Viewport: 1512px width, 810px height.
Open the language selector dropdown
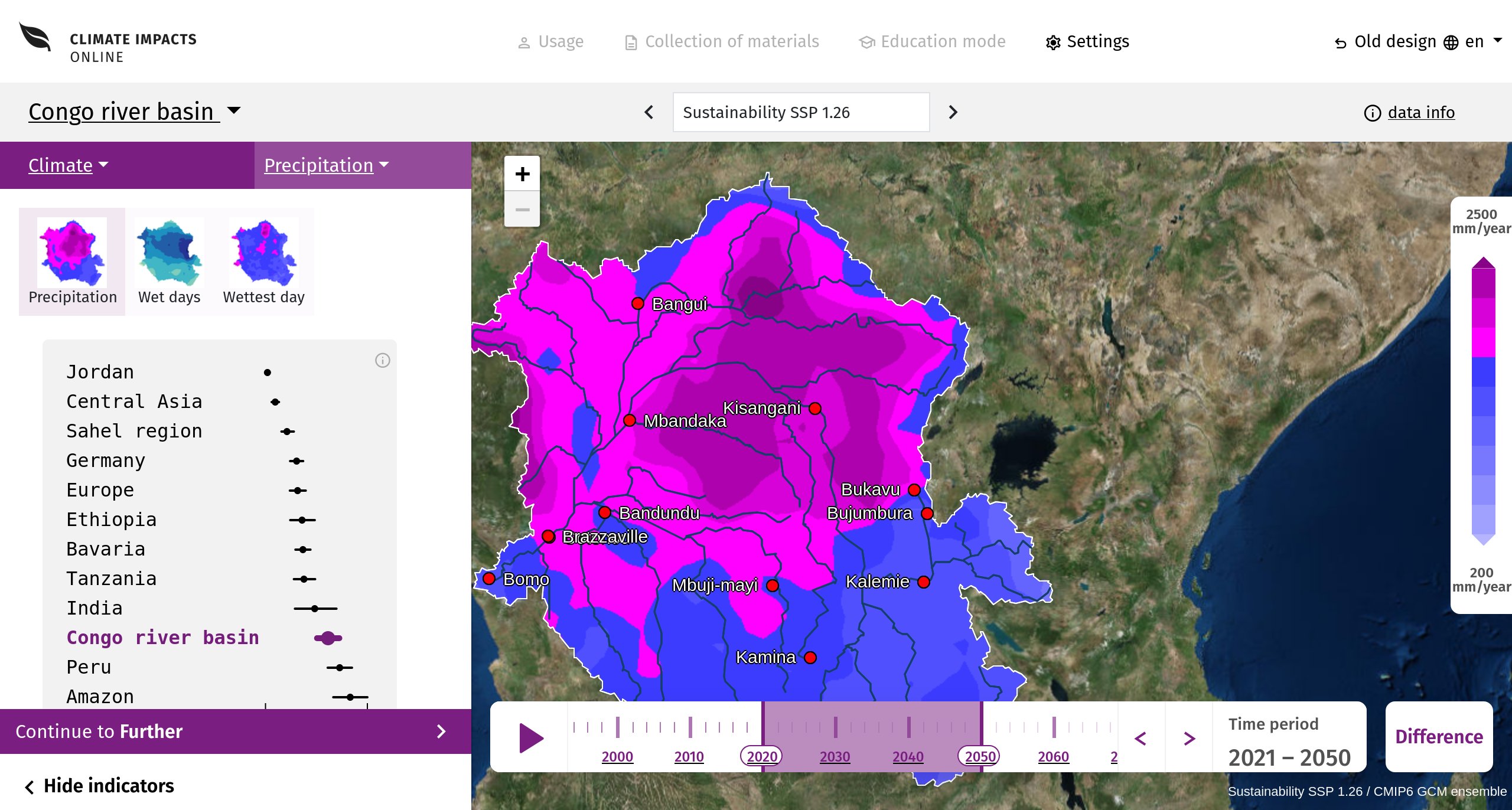tap(1473, 42)
